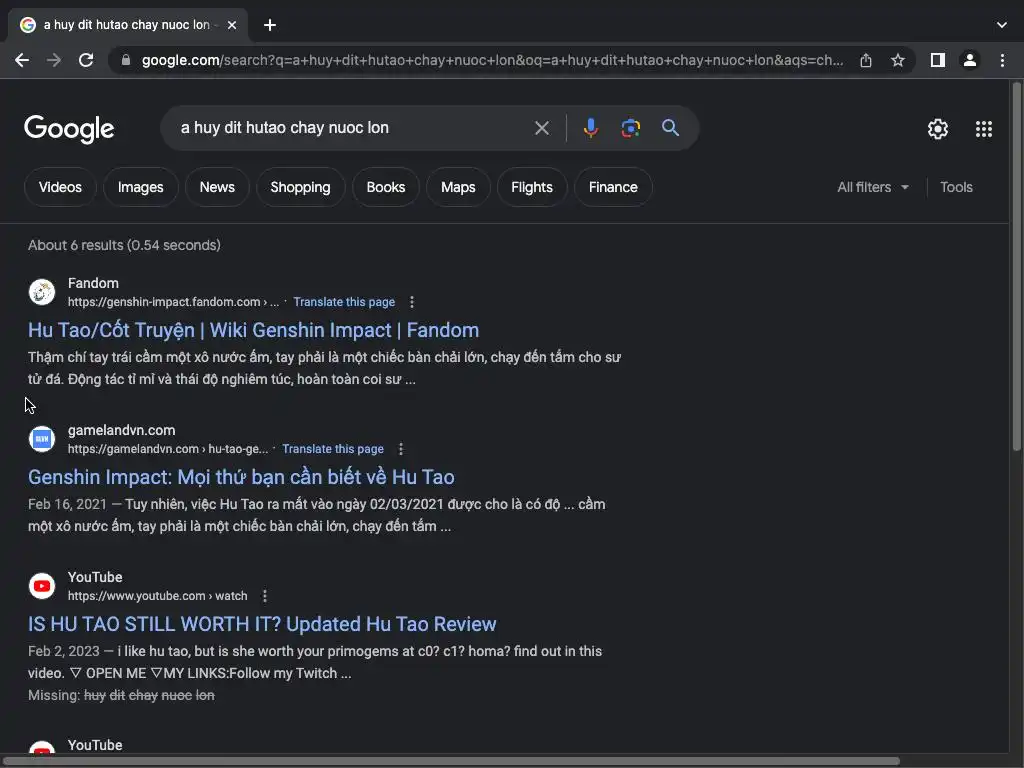Switch to the Maps results tab
This screenshot has height=768, width=1024.
458,187
